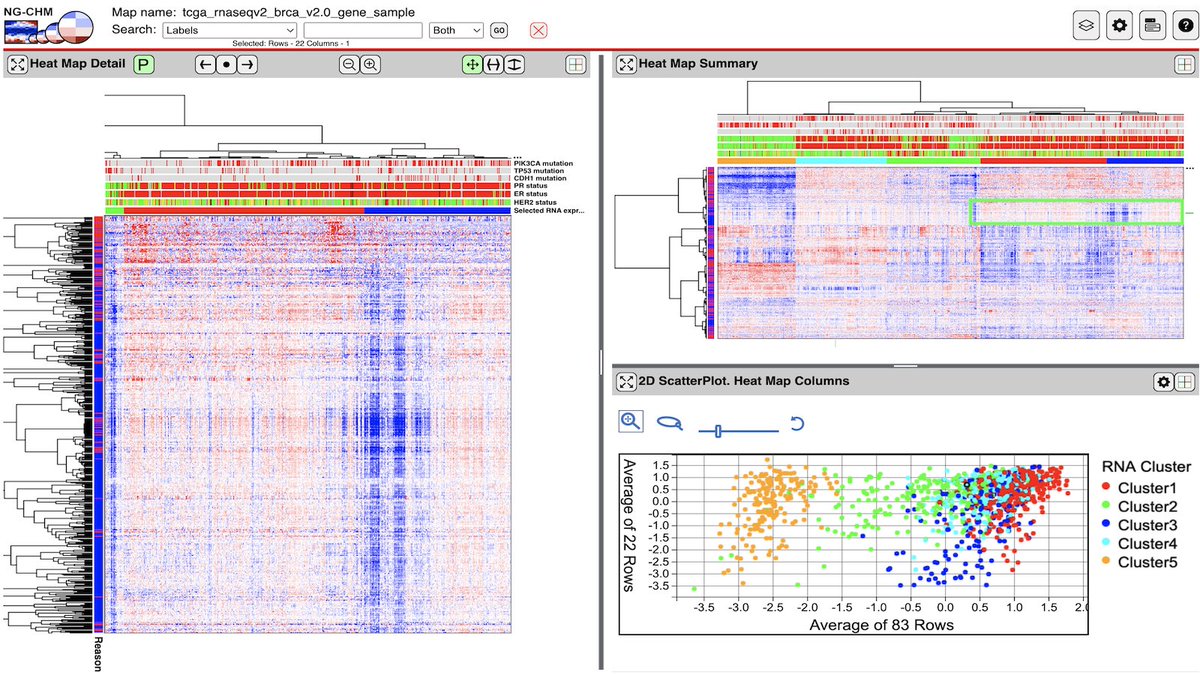Zoom out the detail heat map

[x=349, y=64]
